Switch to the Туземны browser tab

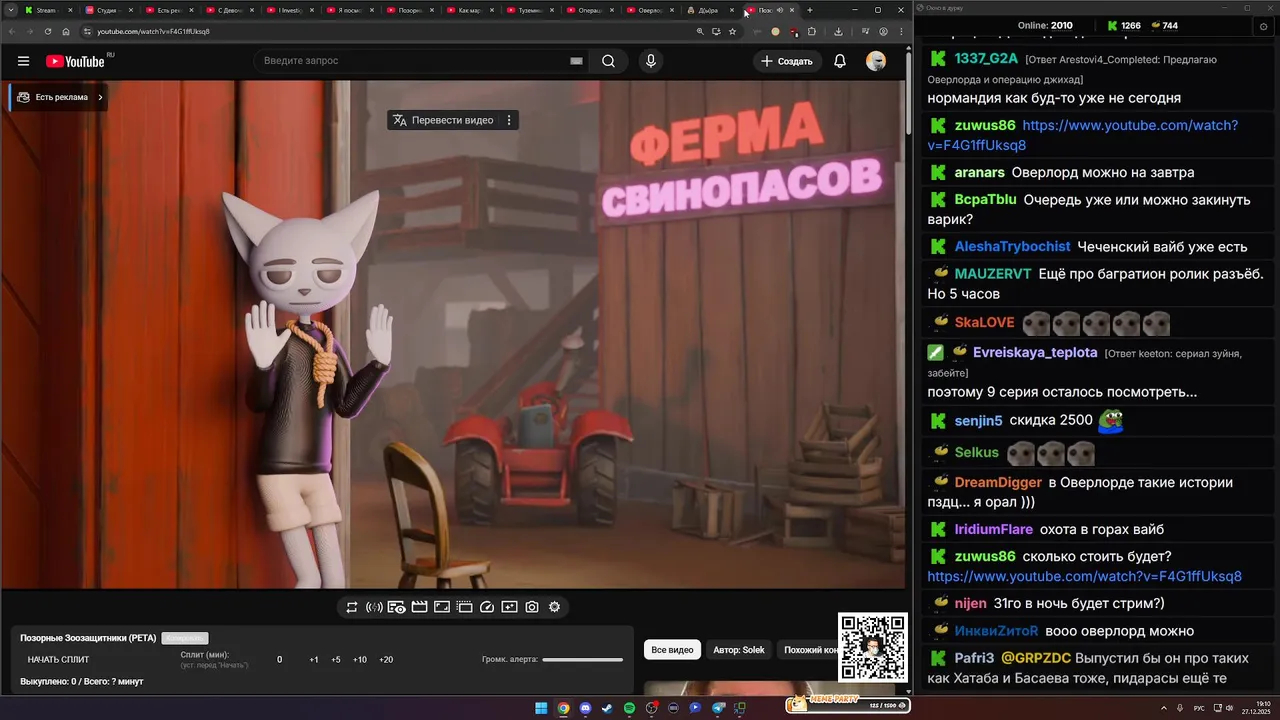point(530,10)
